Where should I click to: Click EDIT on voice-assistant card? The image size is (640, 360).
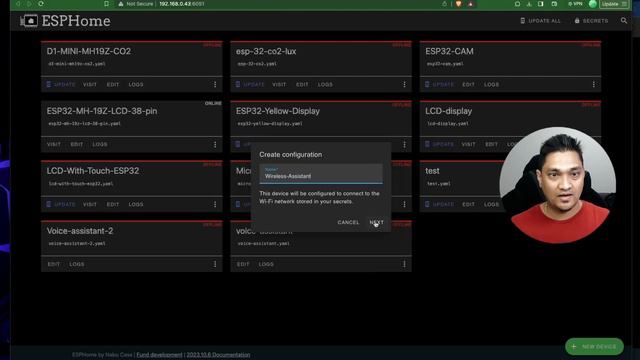point(243,264)
